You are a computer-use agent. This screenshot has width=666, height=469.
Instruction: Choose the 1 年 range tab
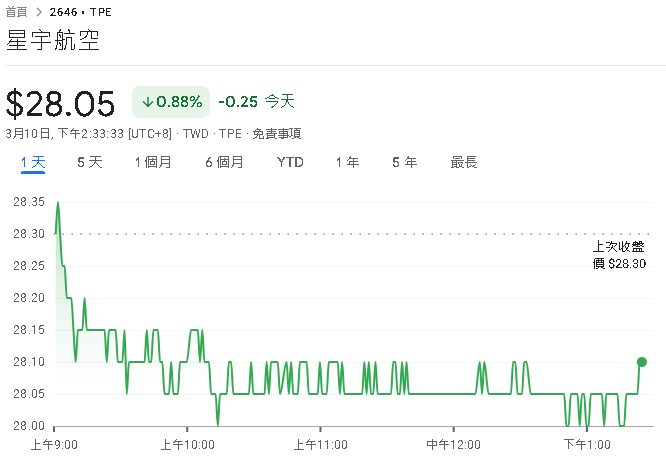point(347,162)
